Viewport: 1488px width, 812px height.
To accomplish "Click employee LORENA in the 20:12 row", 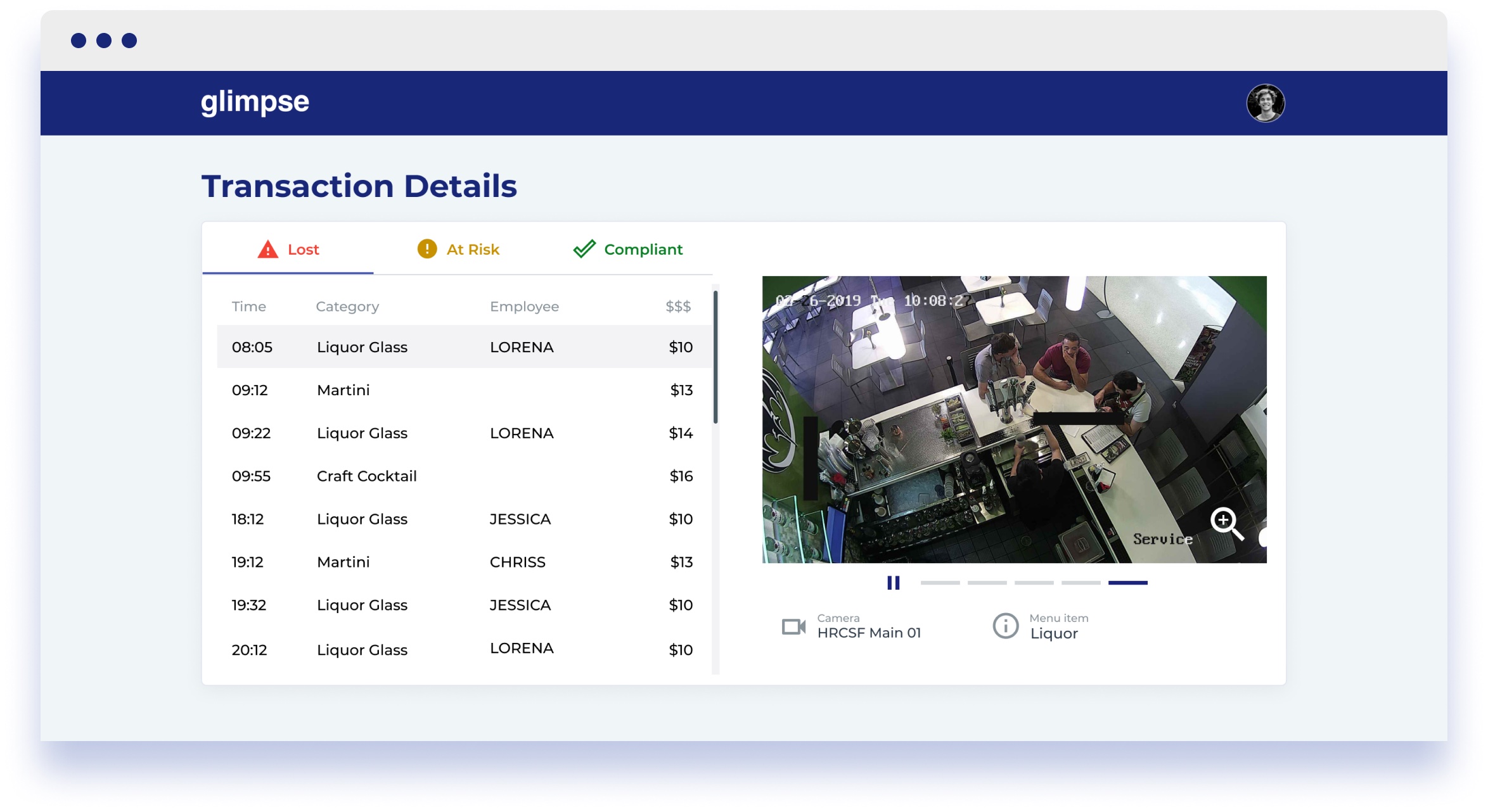I will point(522,649).
